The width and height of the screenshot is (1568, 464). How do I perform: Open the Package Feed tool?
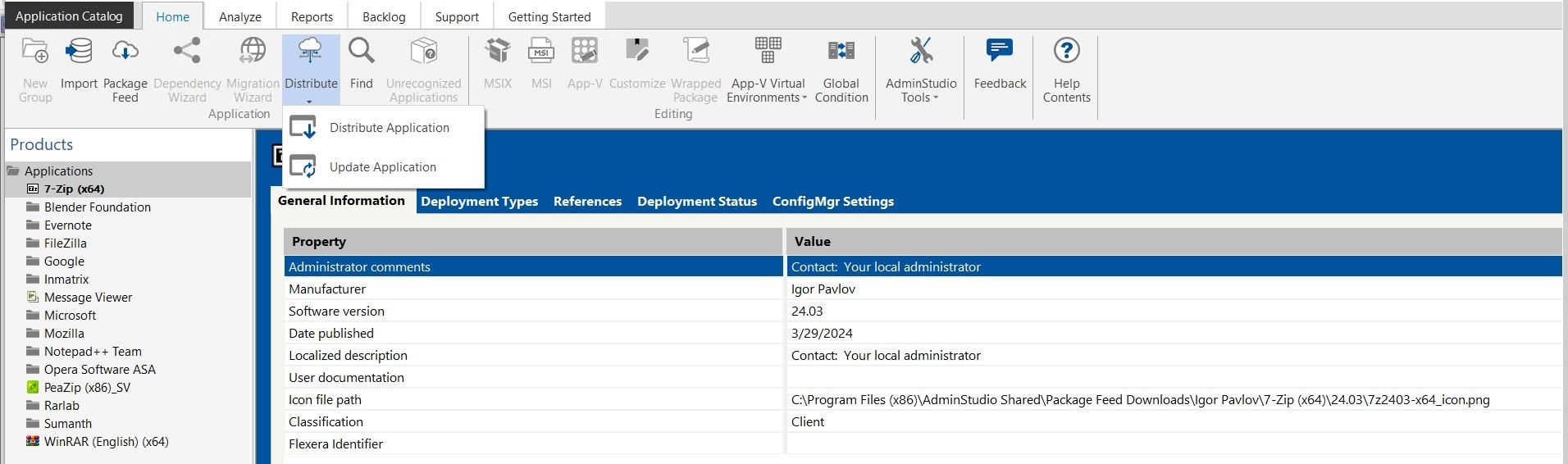125,52
